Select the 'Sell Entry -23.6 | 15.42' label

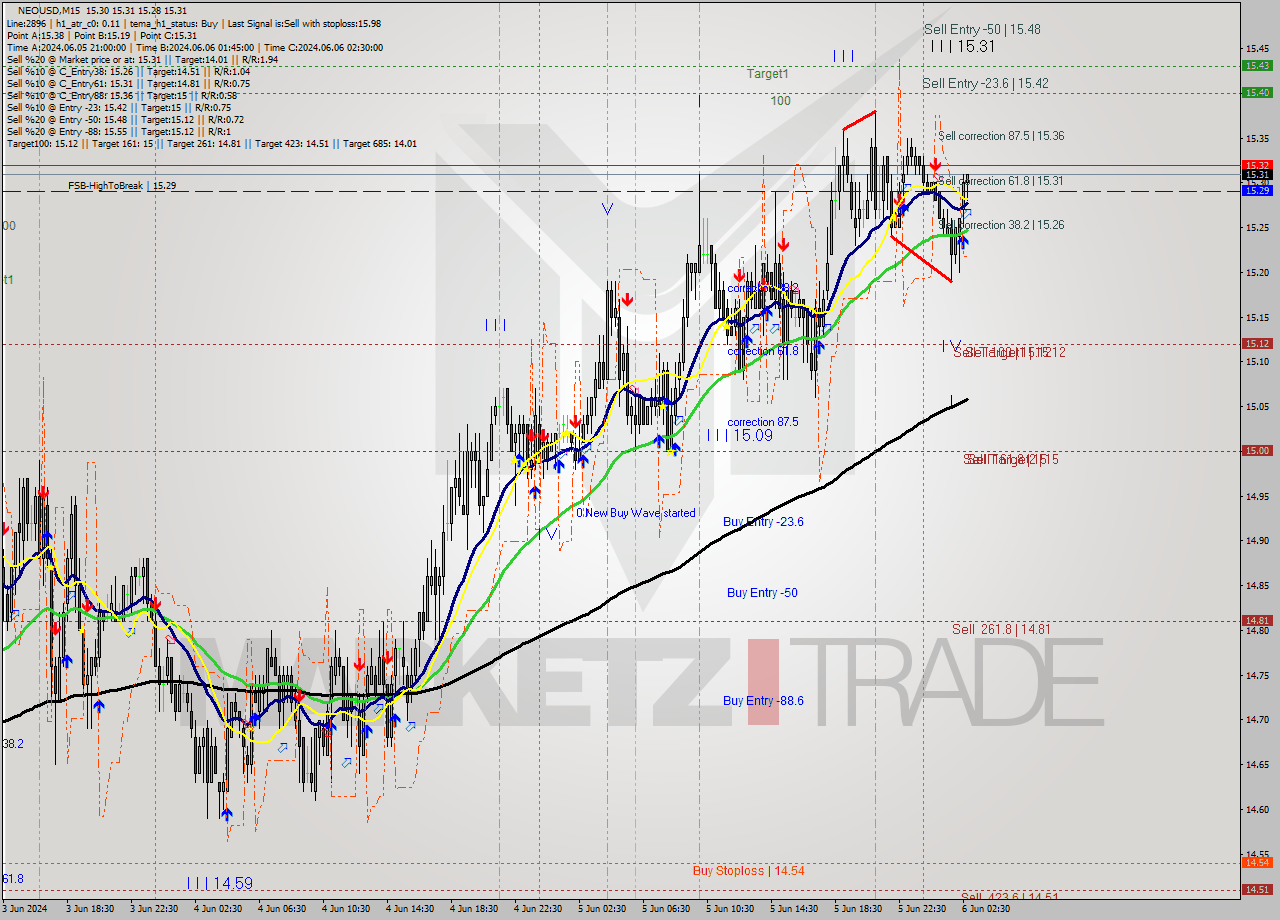985,83
